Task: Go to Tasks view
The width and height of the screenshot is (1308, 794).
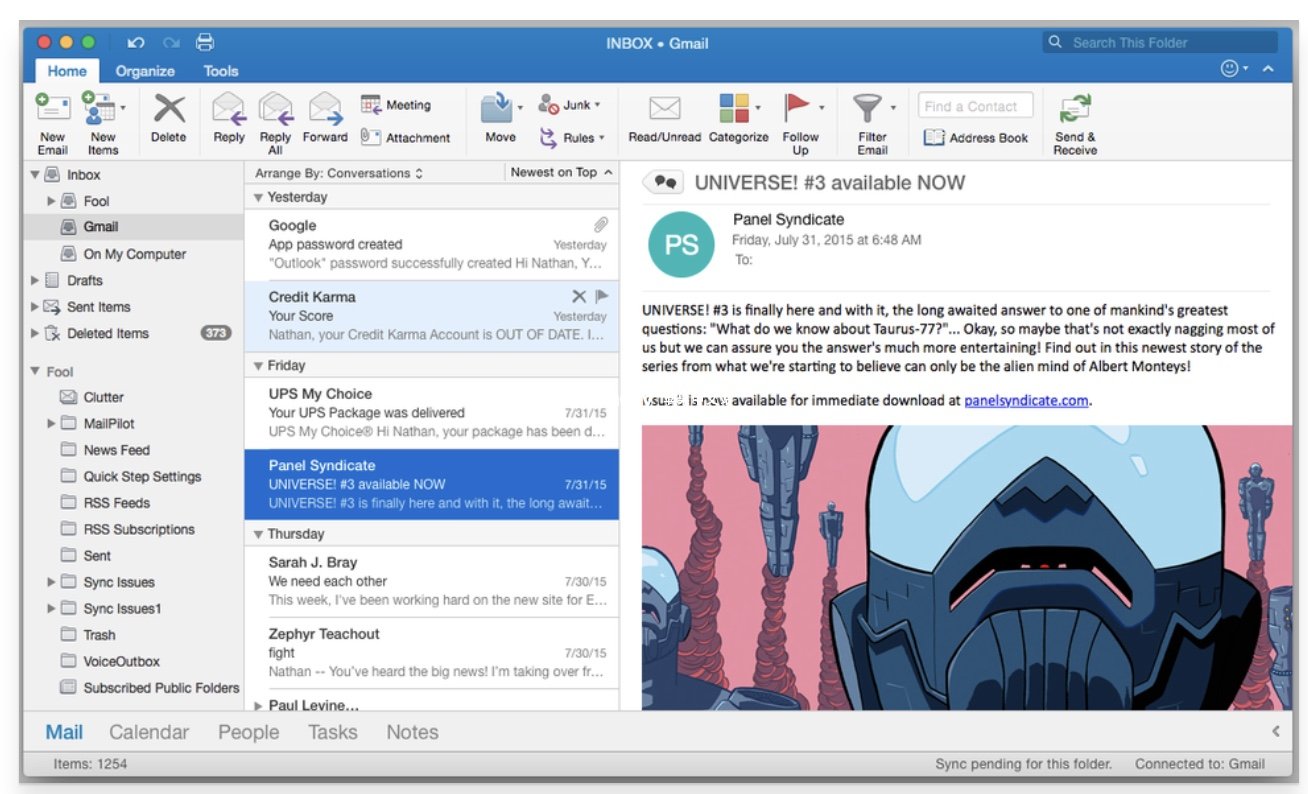Action: click(332, 732)
